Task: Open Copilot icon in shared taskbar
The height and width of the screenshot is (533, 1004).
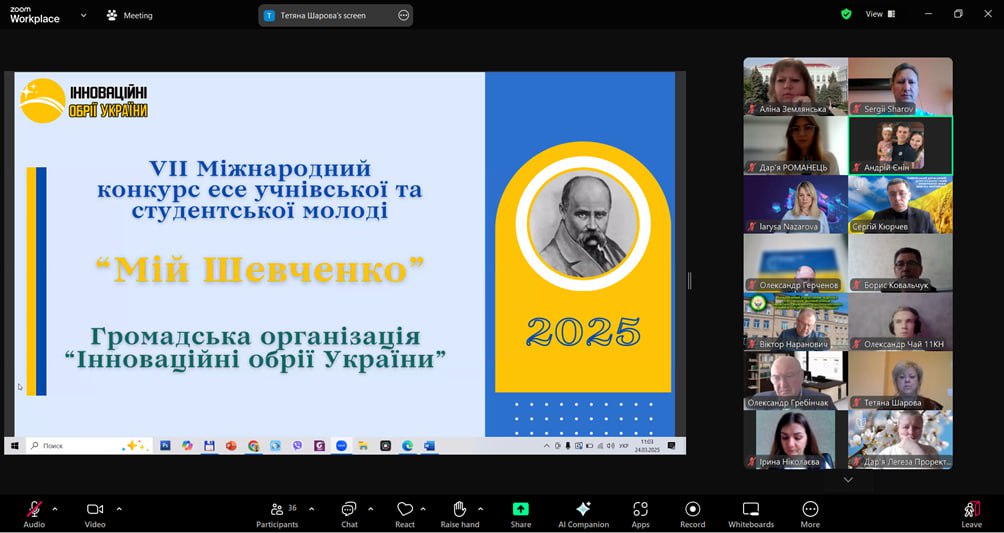Action: click(x=187, y=446)
